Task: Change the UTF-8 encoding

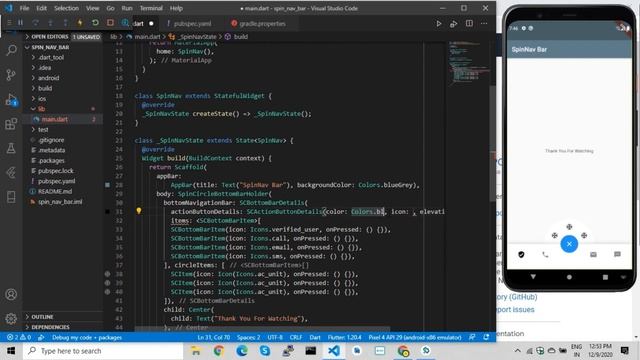Action: [x=275, y=338]
